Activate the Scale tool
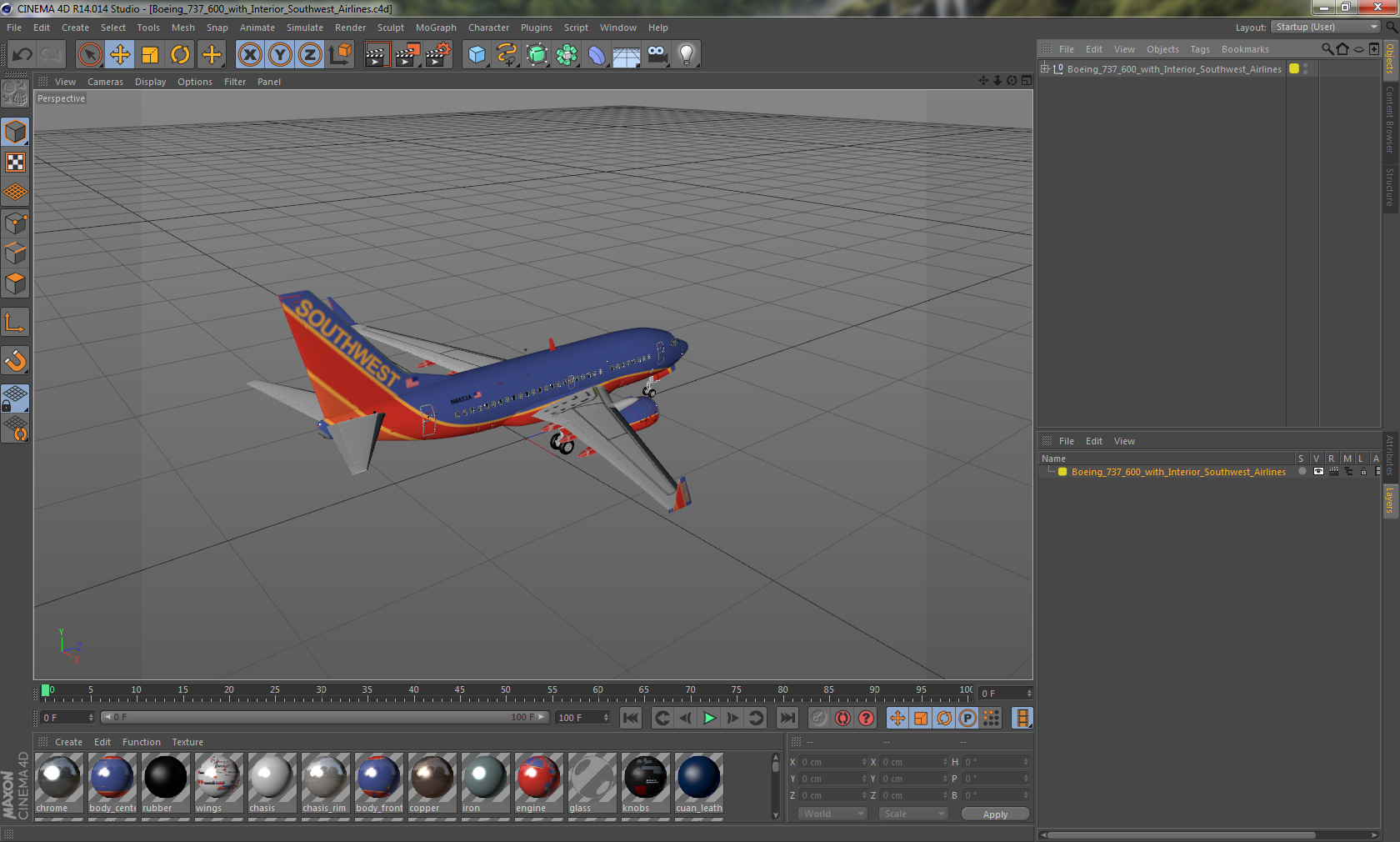Image resolution: width=1400 pixels, height=842 pixels. coord(150,55)
